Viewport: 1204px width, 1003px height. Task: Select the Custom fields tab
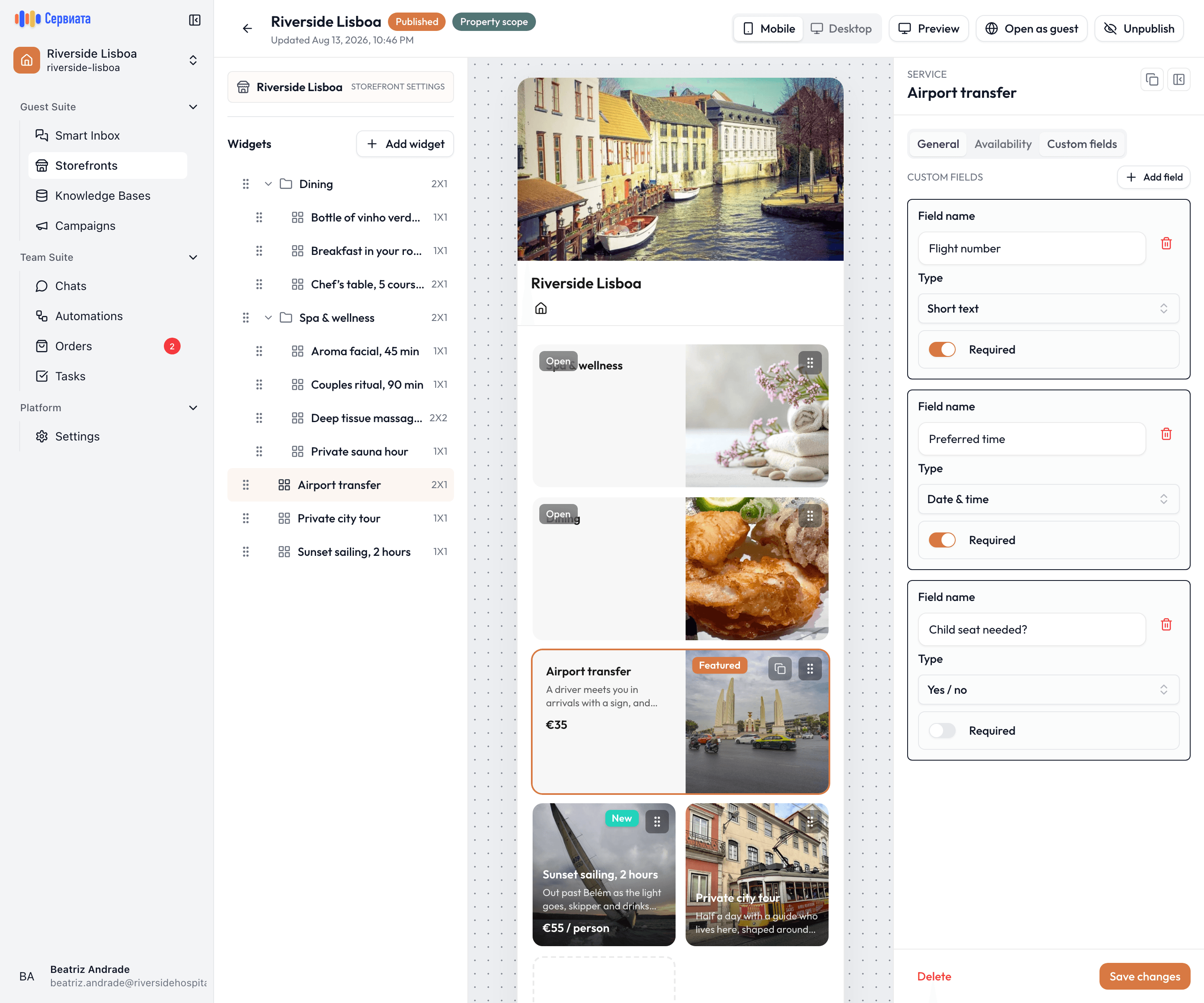pos(1082,144)
